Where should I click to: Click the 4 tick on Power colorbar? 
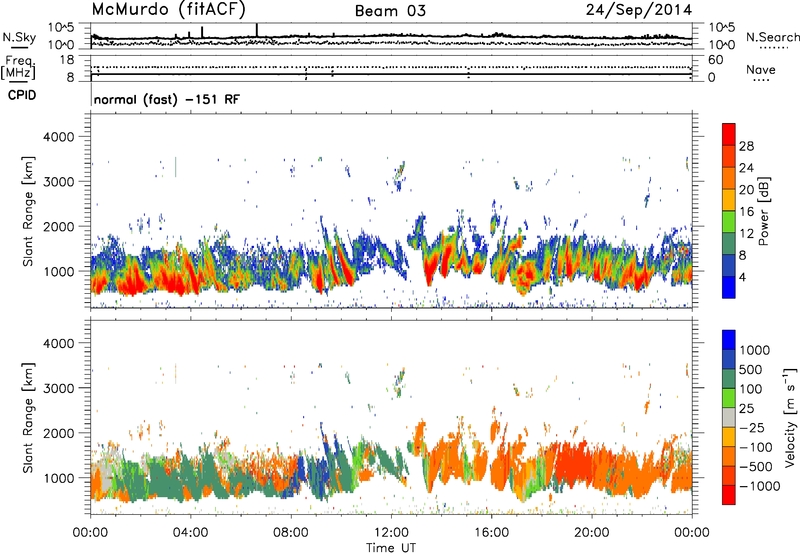[742, 277]
